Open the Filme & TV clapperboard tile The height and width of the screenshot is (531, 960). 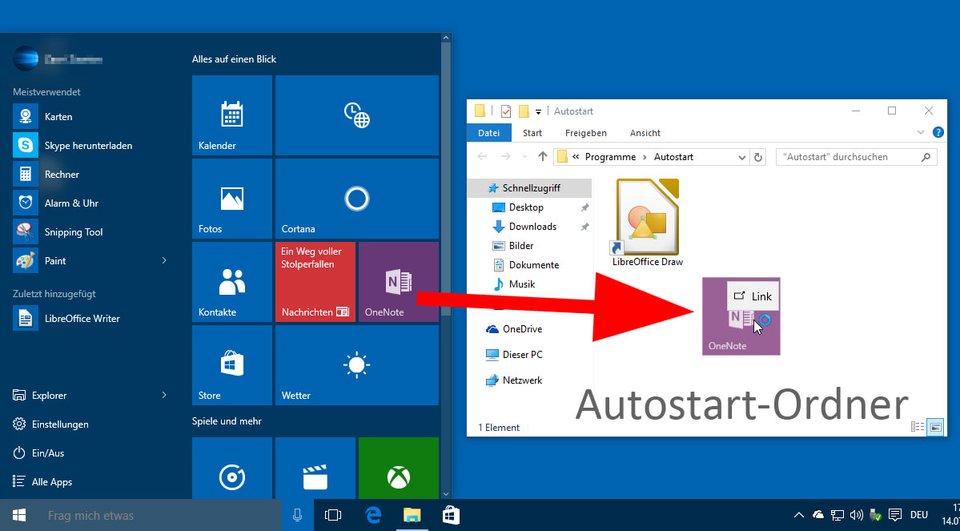click(315, 468)
